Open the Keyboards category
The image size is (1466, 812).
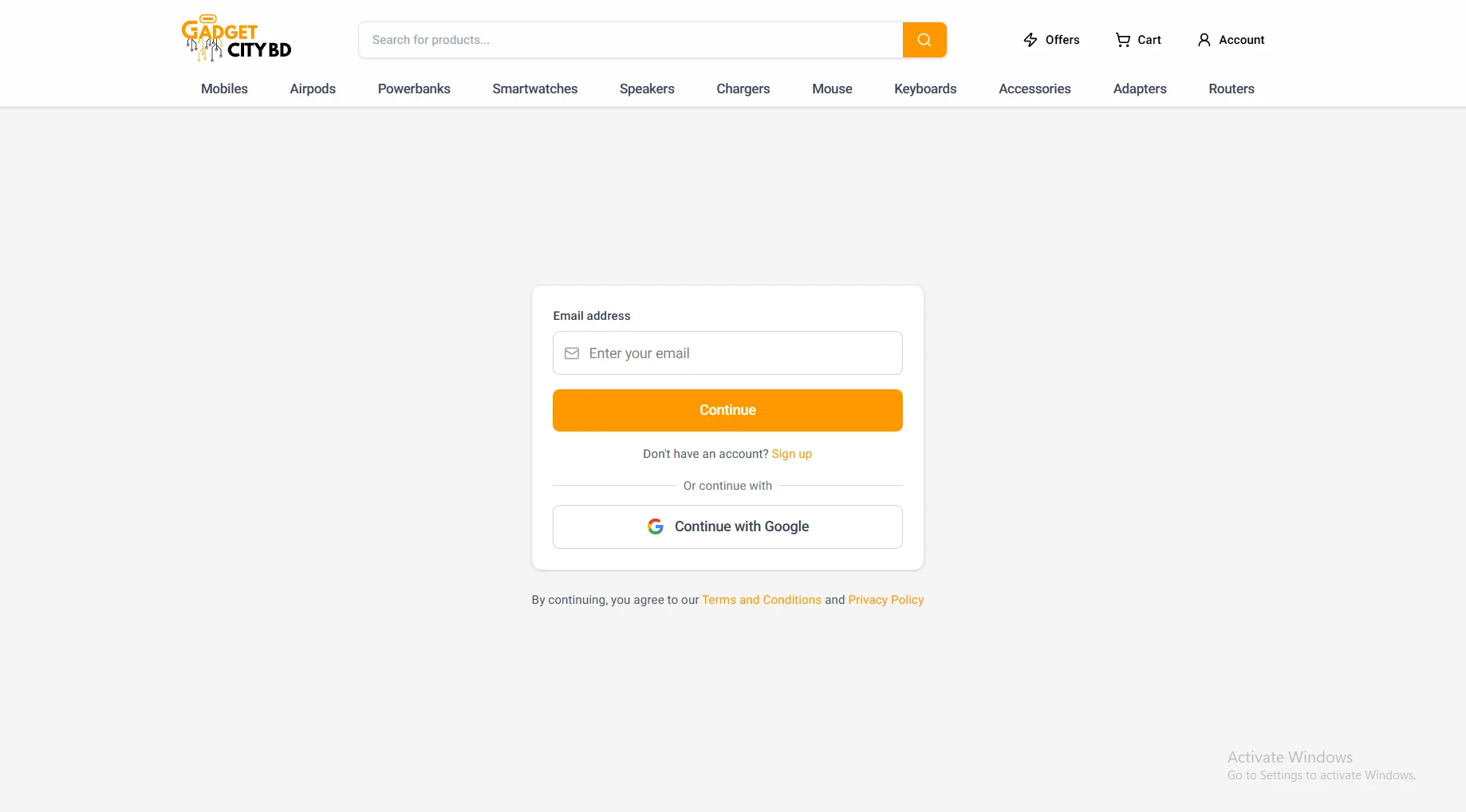925,89
